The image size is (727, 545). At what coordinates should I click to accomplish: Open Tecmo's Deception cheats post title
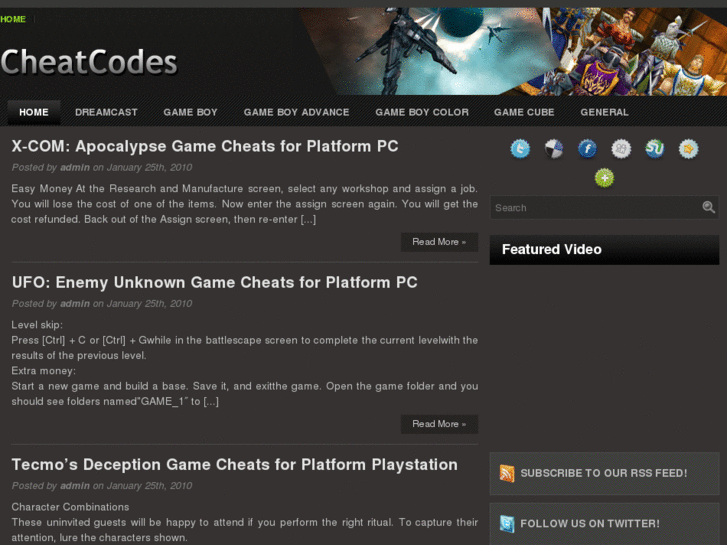pos(235,465)
